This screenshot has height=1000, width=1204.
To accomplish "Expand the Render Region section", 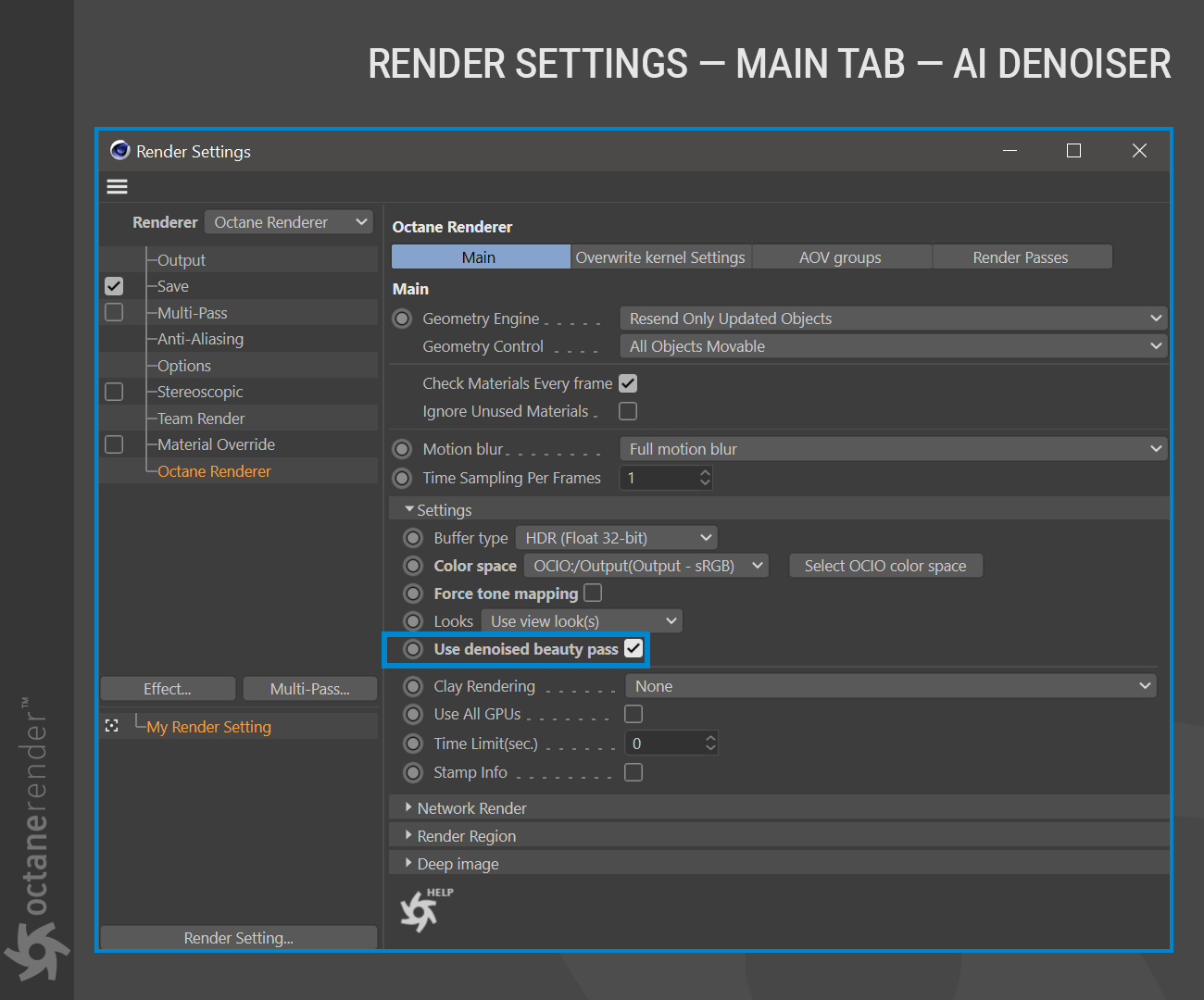I will pos(409,835).
